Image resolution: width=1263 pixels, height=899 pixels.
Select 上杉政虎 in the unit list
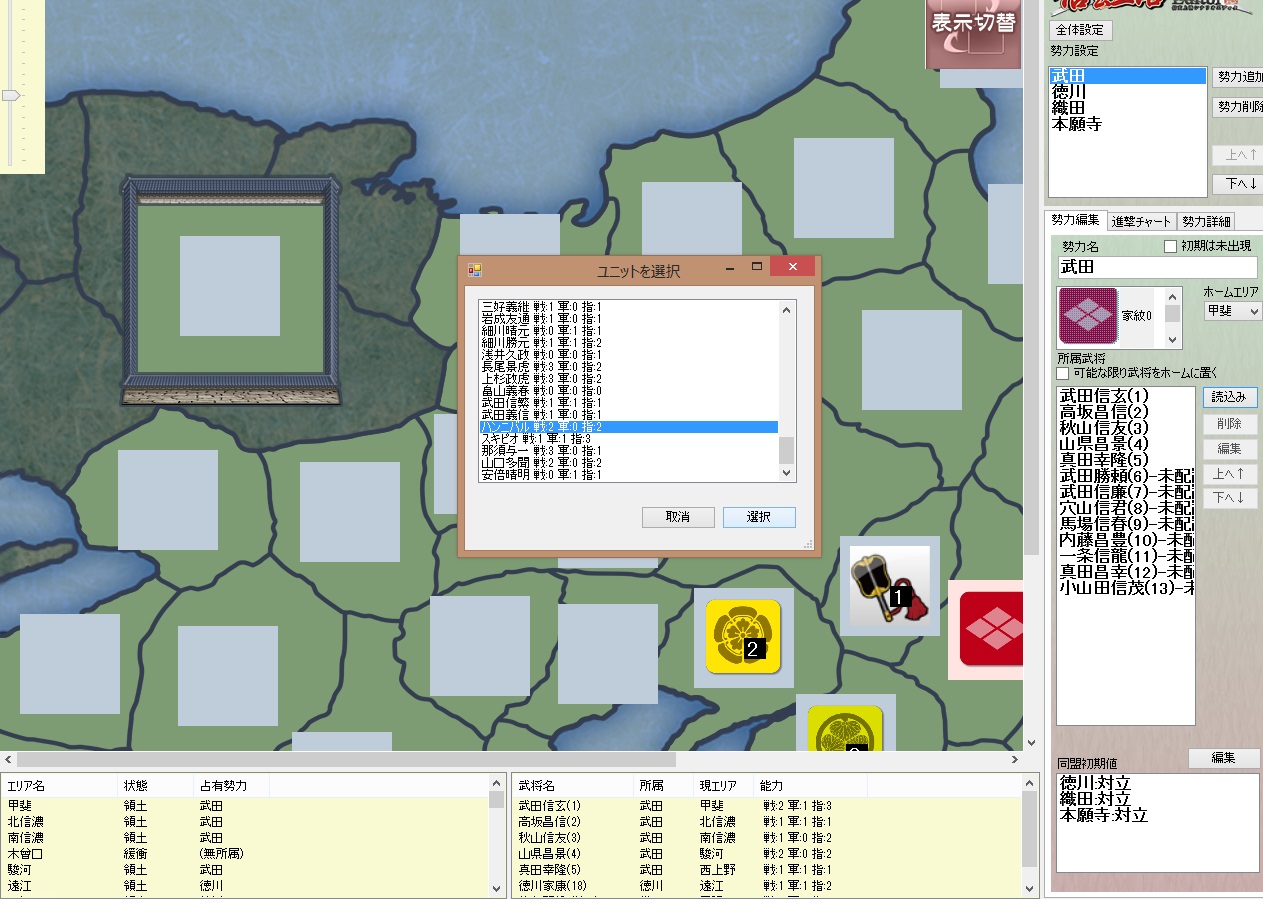coord(628,379)
